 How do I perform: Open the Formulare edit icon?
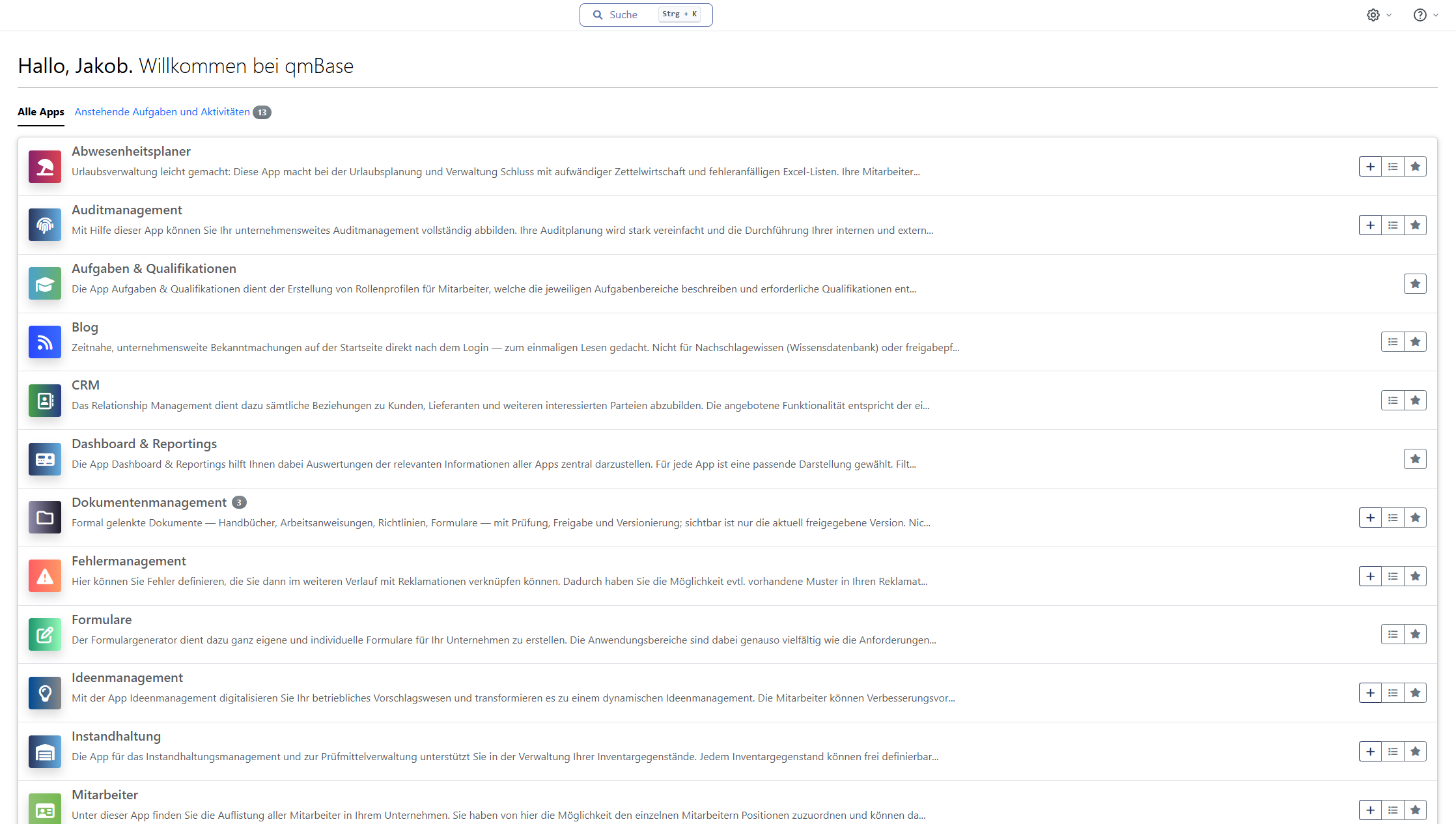pyautogui.click(x=45, y=634)
